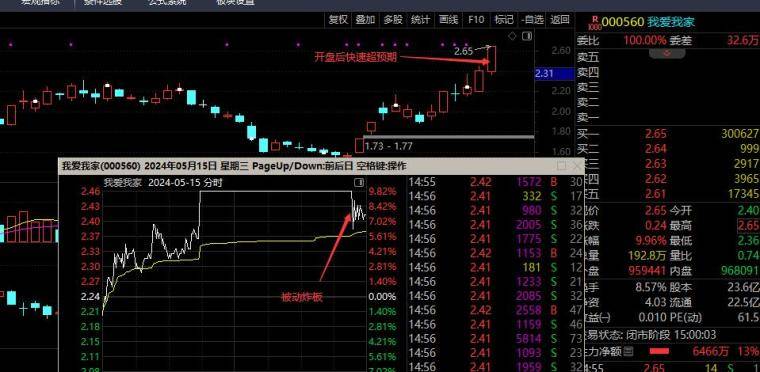Open the F10 company info
Image resolution: width=760 pixels, height=372 pixels.
[476, 19]
